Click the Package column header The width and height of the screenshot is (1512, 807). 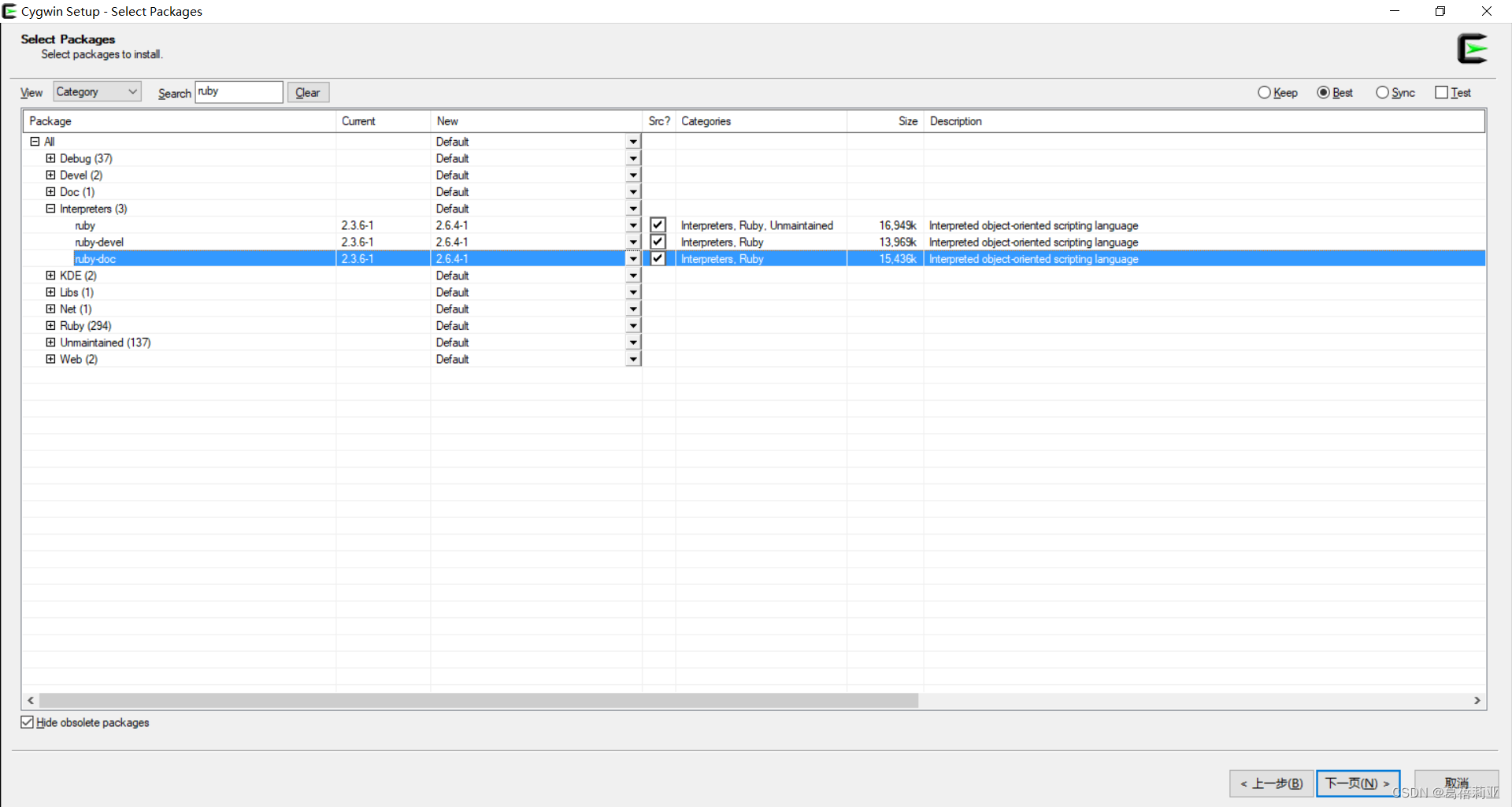click(x=180, y=121)
